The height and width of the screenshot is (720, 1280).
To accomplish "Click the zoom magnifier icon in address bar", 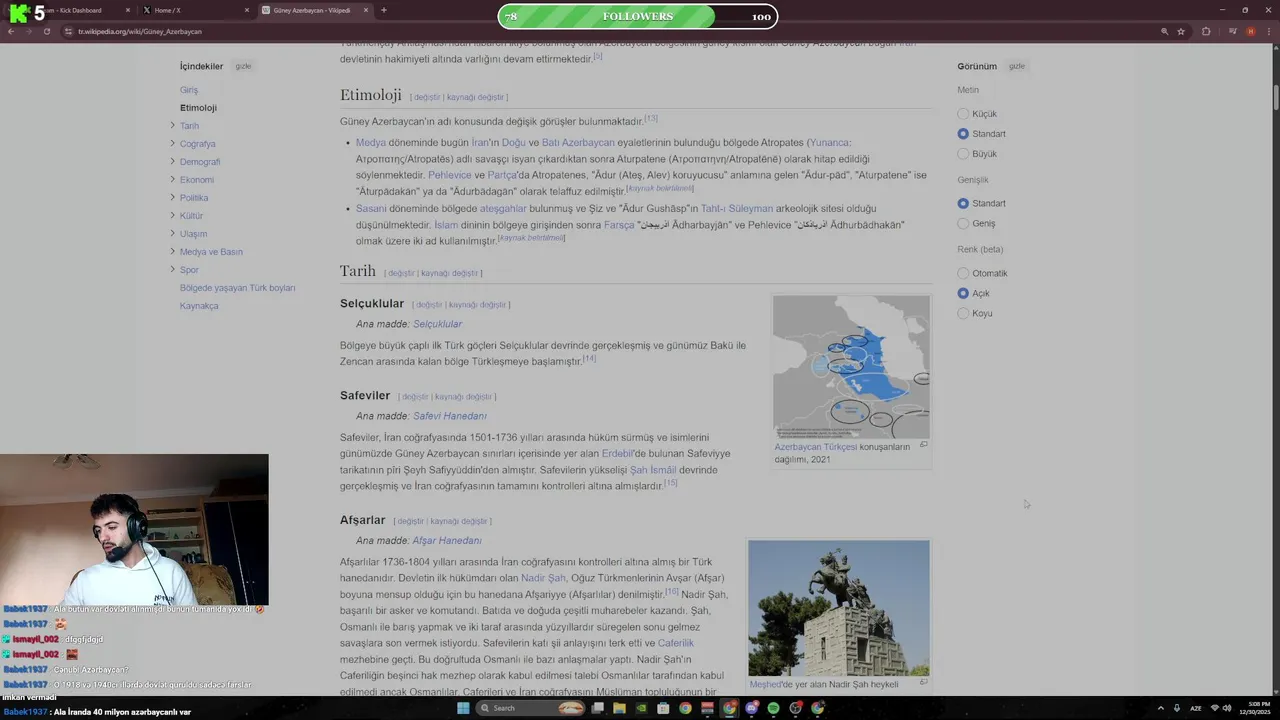I will click(1164, 31).
